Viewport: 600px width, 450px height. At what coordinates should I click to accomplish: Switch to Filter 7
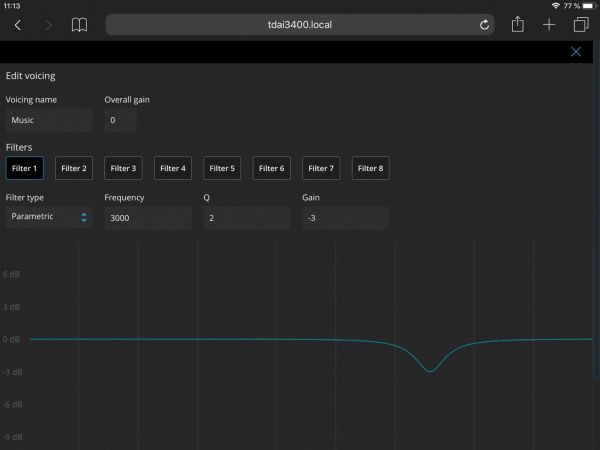[321, 168]
